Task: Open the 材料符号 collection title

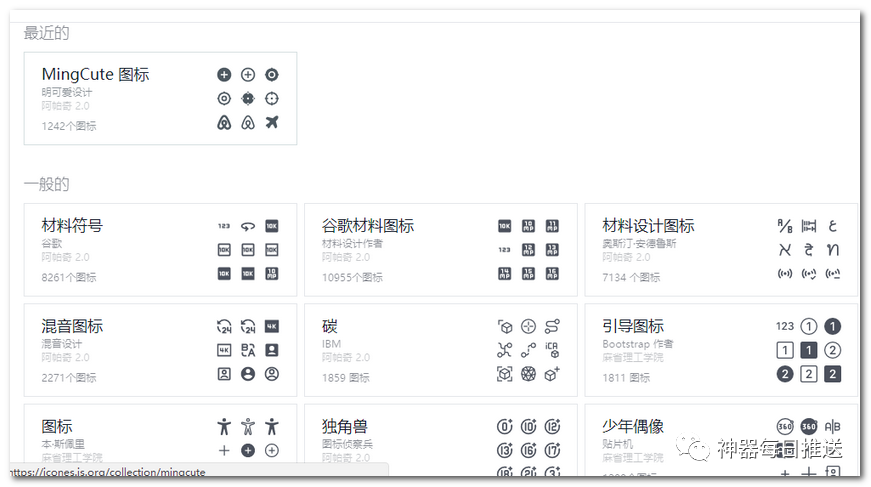Action: click(72, 225)
